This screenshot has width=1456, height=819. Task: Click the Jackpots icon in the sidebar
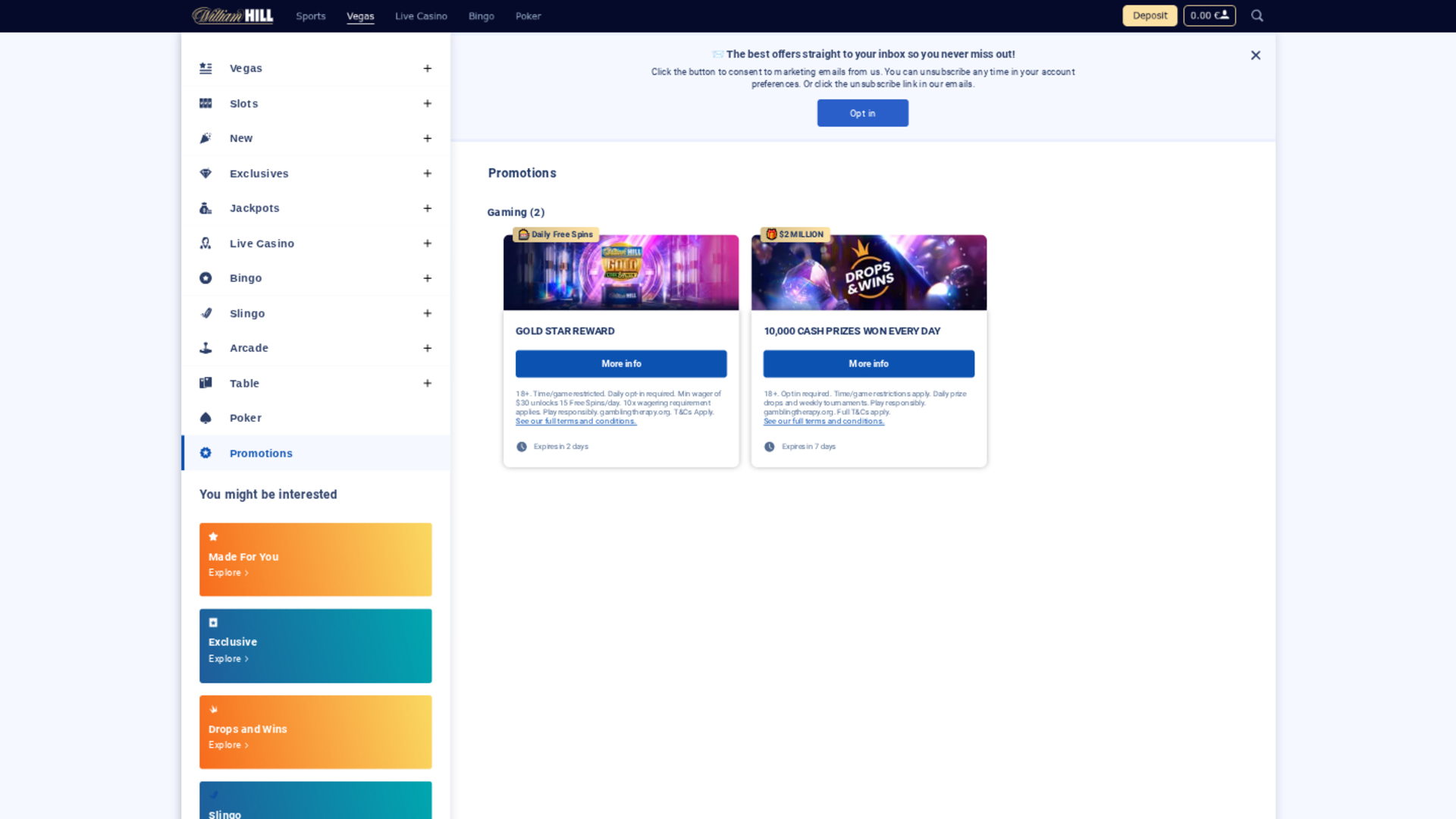point(205,208)
